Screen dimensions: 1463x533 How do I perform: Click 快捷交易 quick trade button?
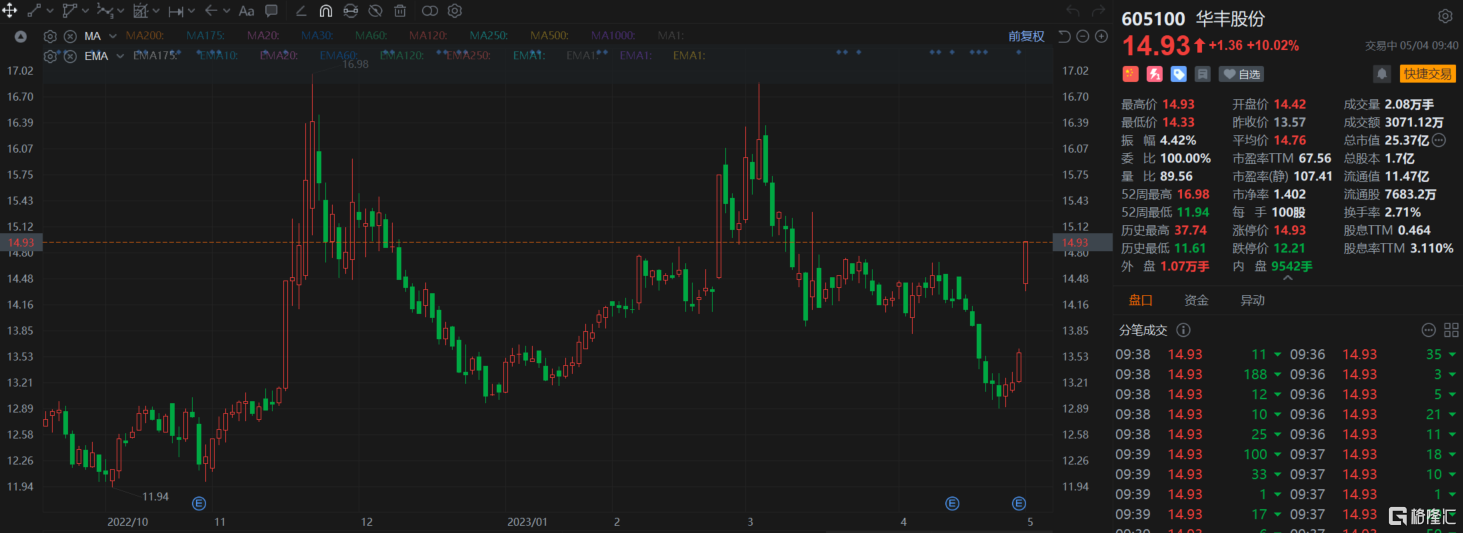[x=1427, y=74]
